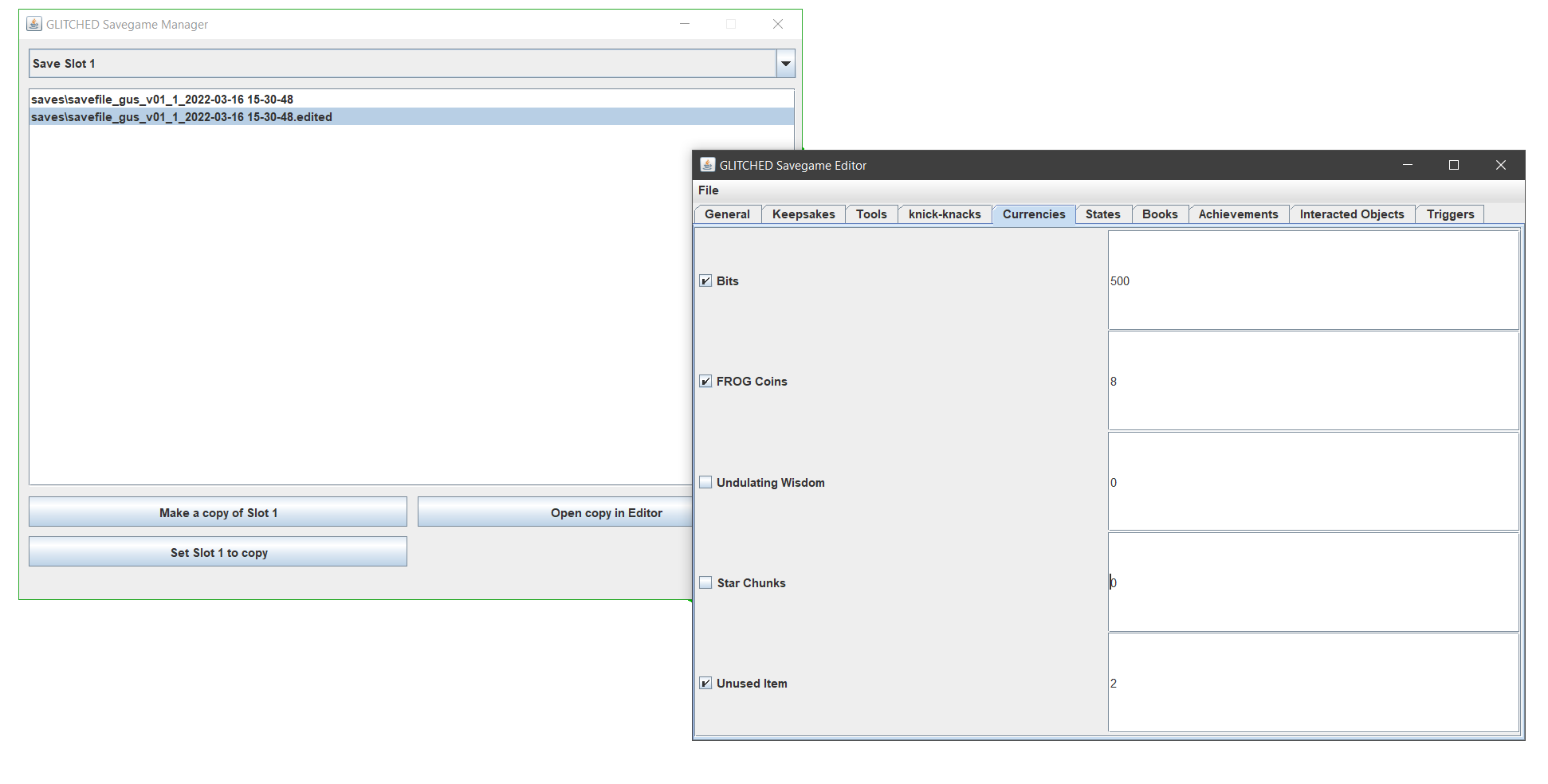Click the Java icon in the Savegame Manager title bar
The width and height of the screenshot is (1548, 784).
(x=33, y=24)
